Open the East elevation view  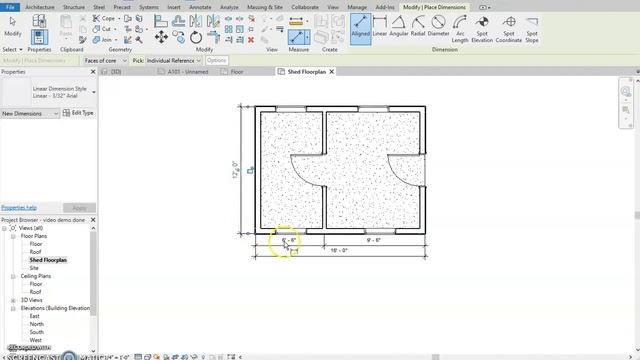tap(34, 316)
